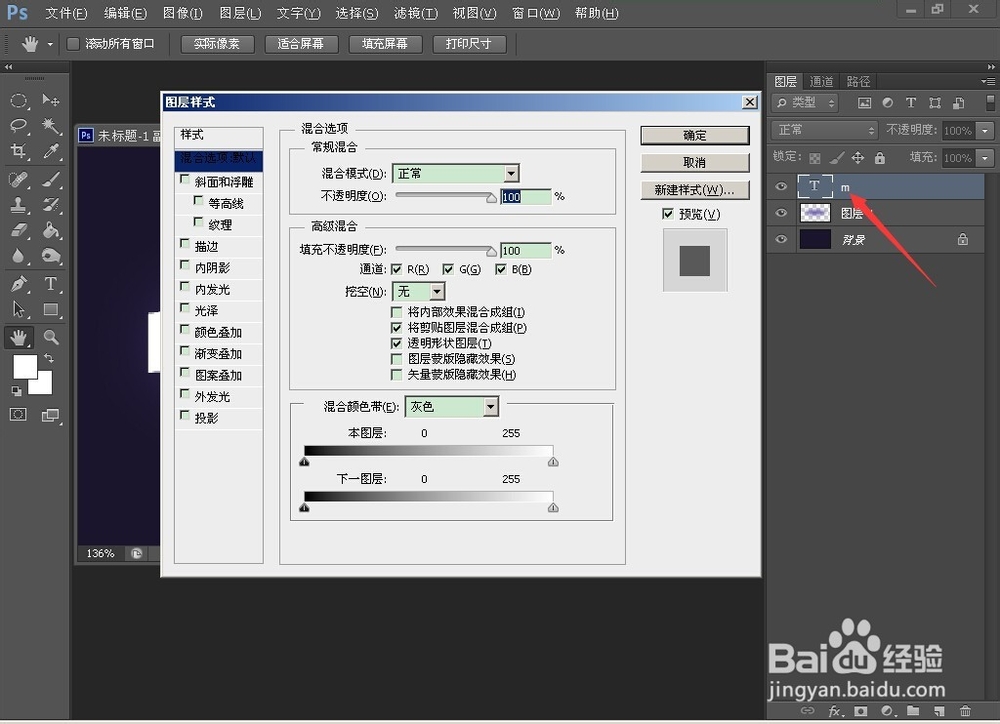Select the History Brush tool
This screenshot has width=1000, height=724.
[x=50, y=205]
